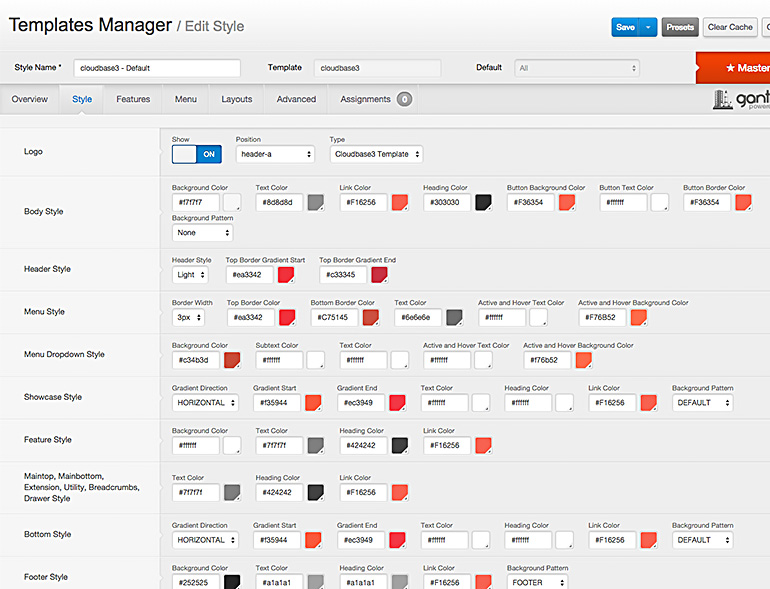Switch to the Features tab

pyautogui.click(x=133, y=99)
